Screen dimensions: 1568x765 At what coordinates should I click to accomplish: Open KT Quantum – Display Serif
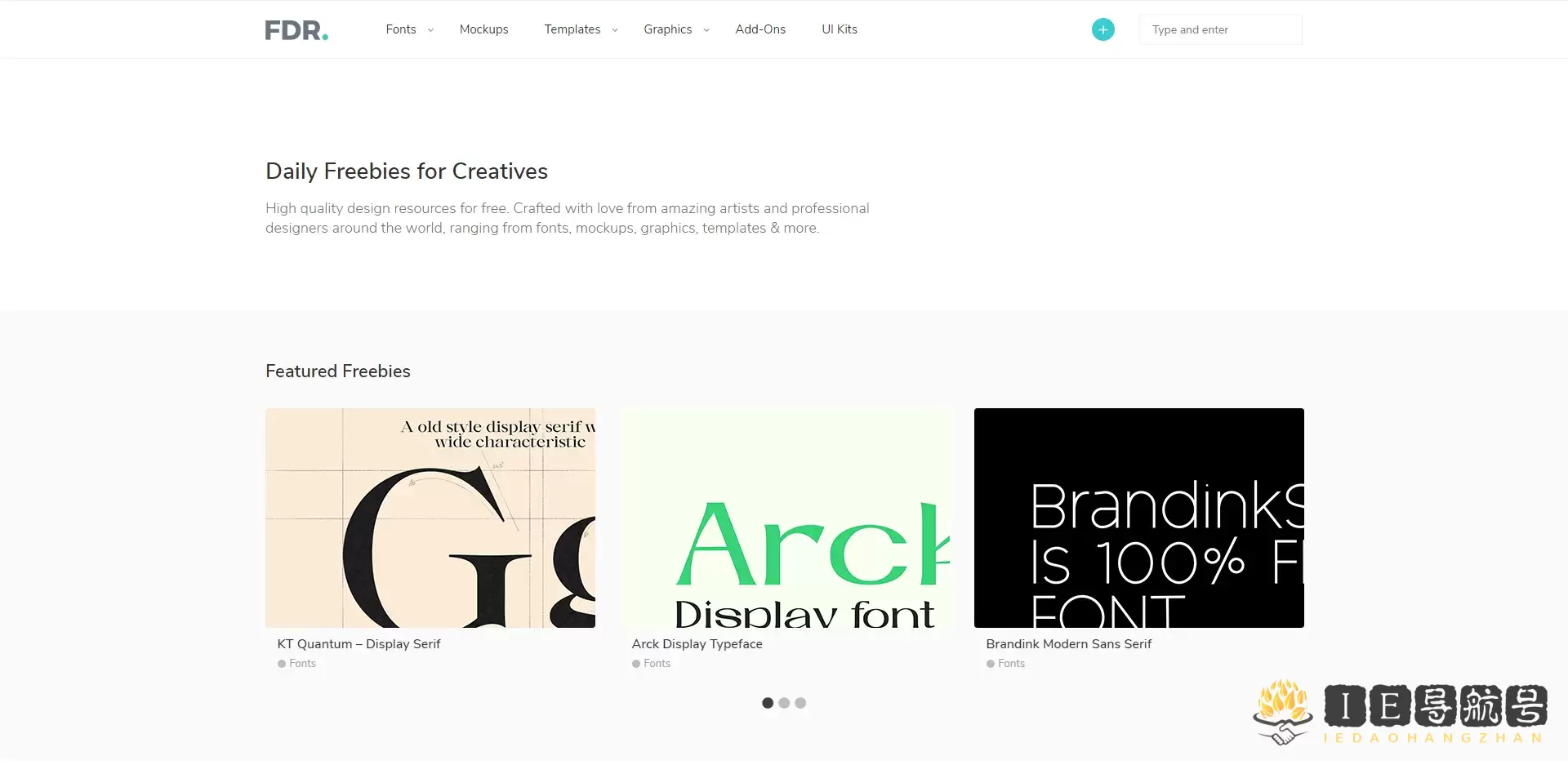[x=359, y=643]
